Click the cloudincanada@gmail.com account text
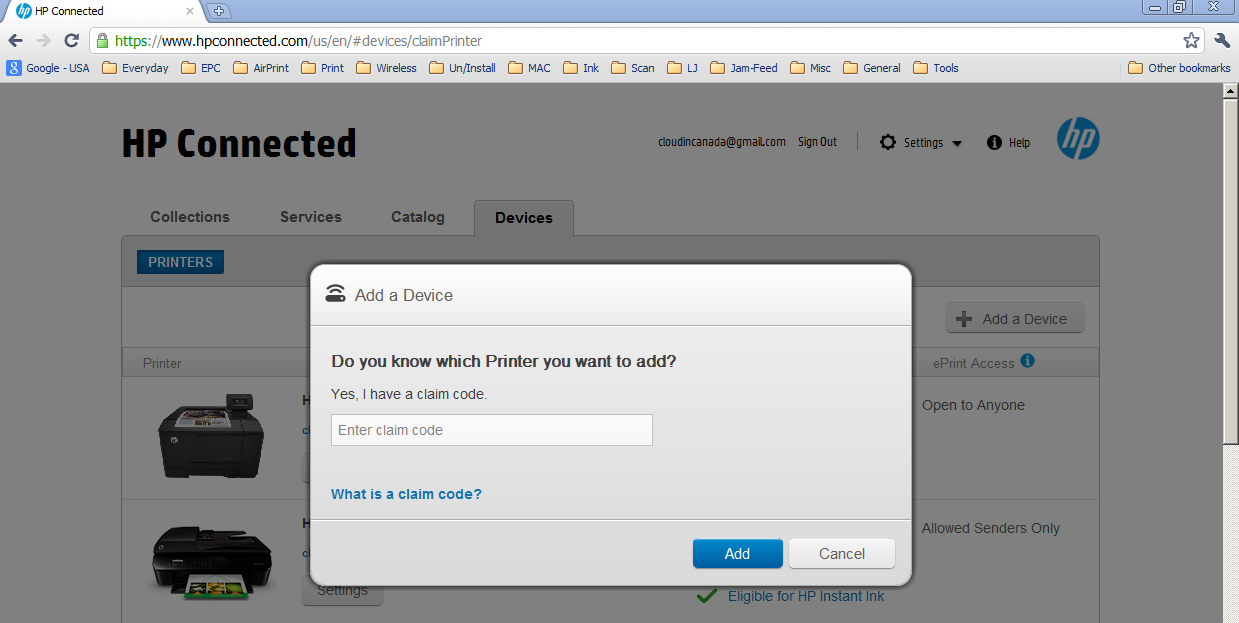Screen dimensions: 1239x623 pyautogui.click(x=721, y=142)
